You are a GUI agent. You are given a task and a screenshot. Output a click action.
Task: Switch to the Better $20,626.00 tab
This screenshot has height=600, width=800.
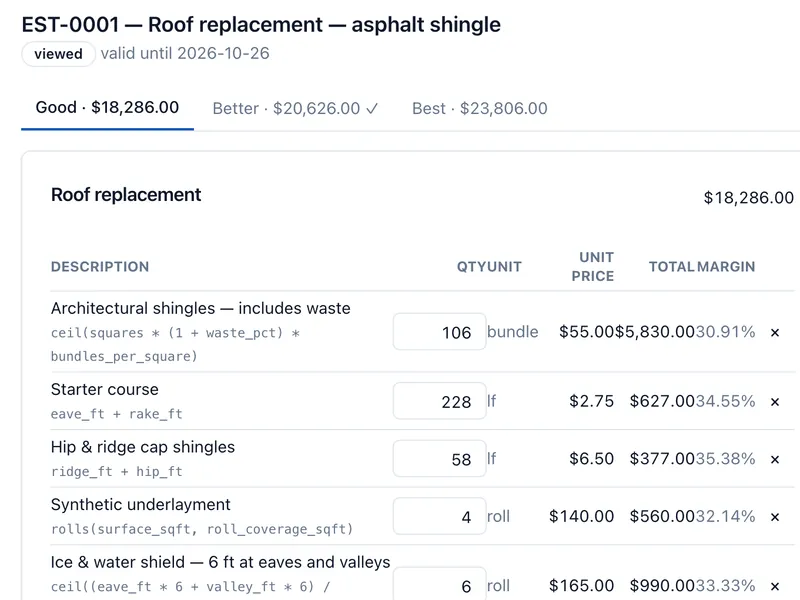[x=295, y=108]
